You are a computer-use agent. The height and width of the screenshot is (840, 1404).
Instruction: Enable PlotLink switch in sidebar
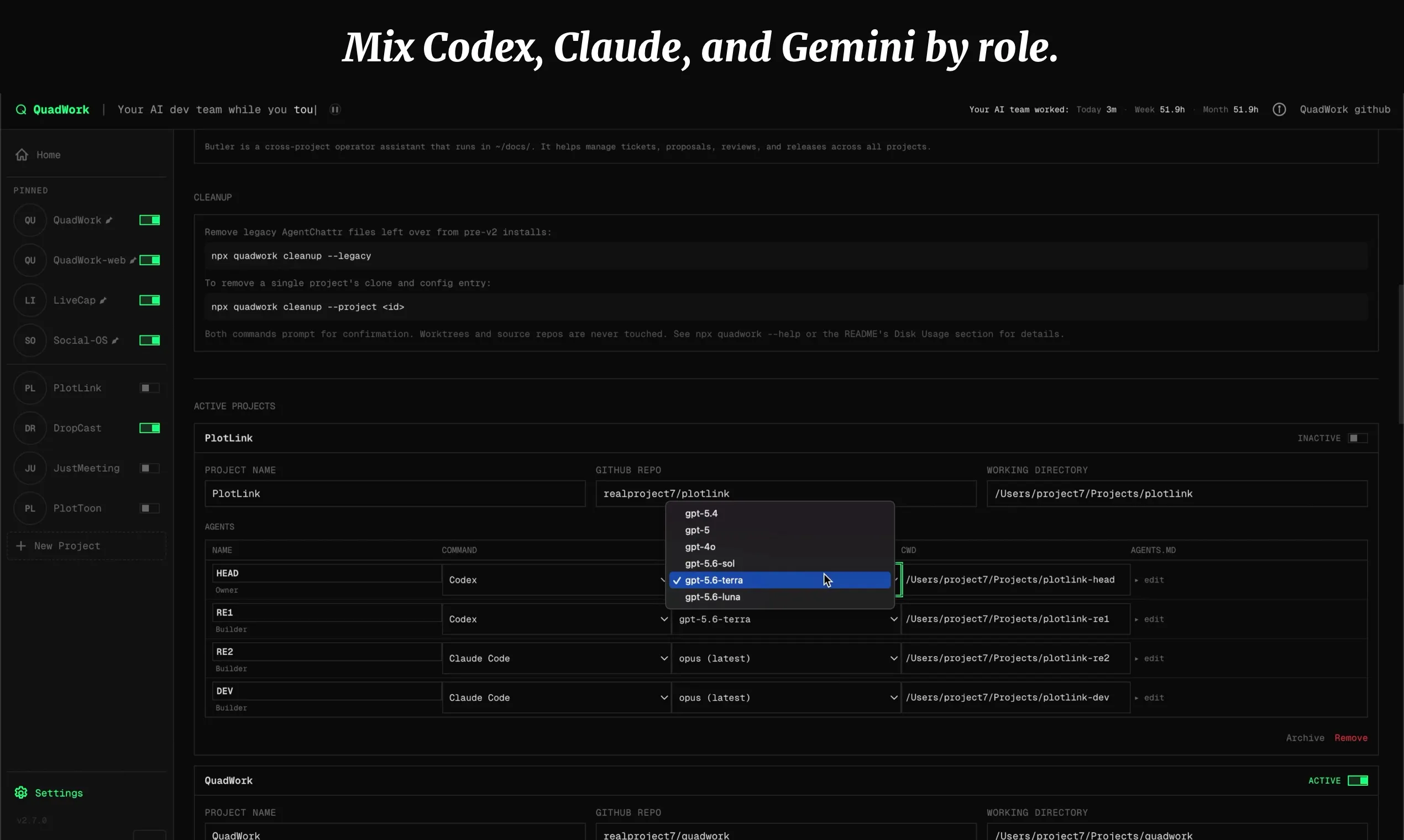[149, 388]
